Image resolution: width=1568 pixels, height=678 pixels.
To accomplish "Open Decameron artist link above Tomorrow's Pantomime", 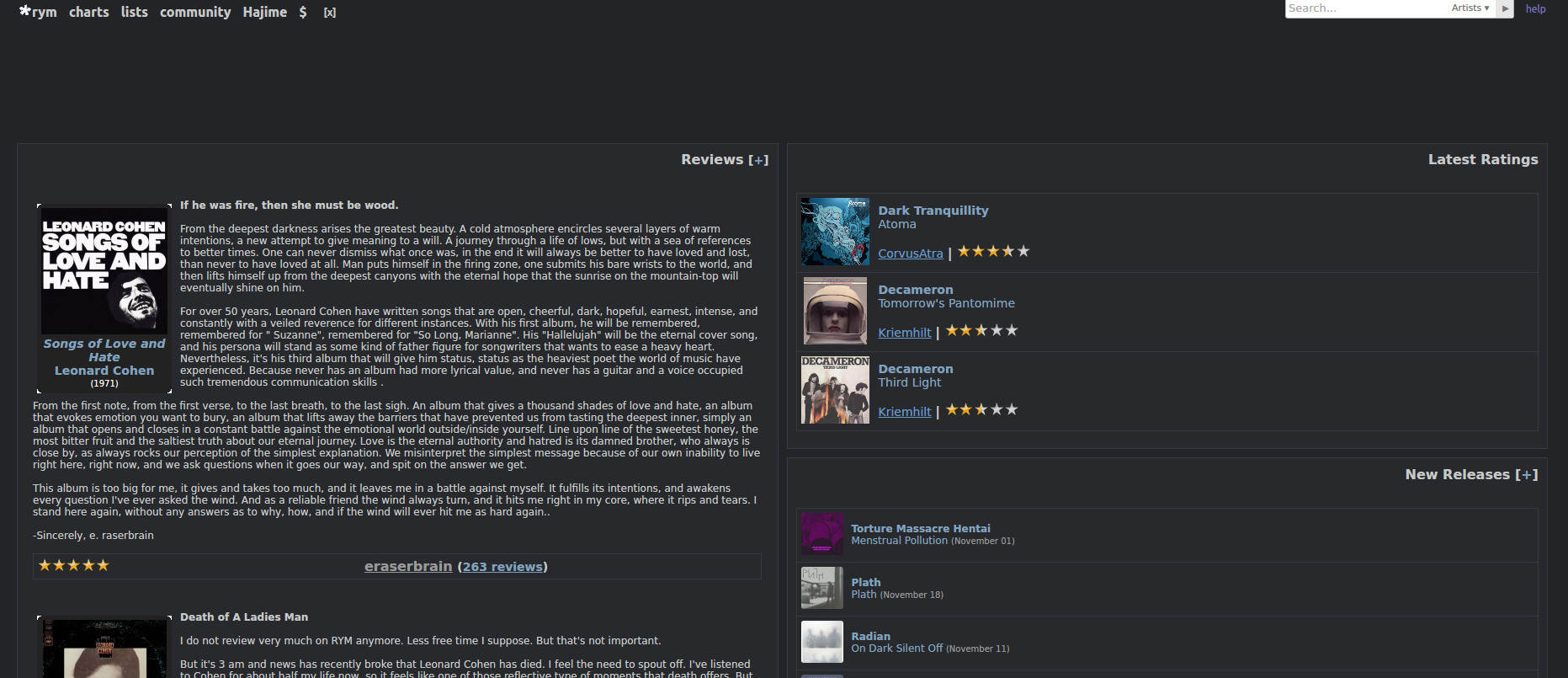I will 916,290.
